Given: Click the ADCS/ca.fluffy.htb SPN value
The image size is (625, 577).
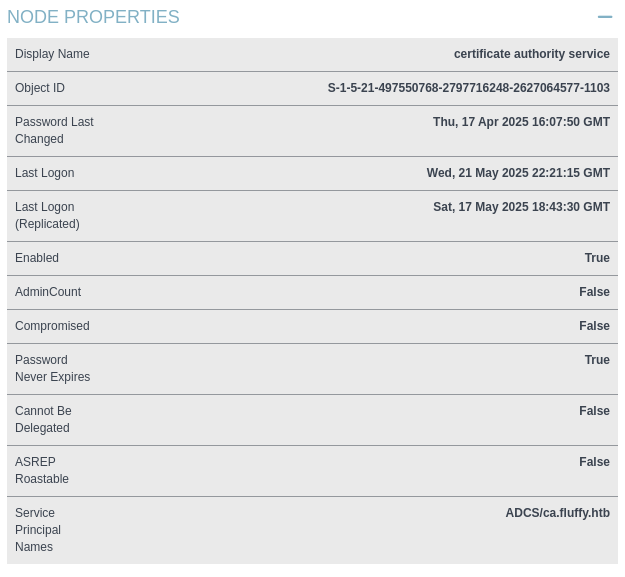Looking at the screenshot, I should pyautogui.click(x=558, y=513).
